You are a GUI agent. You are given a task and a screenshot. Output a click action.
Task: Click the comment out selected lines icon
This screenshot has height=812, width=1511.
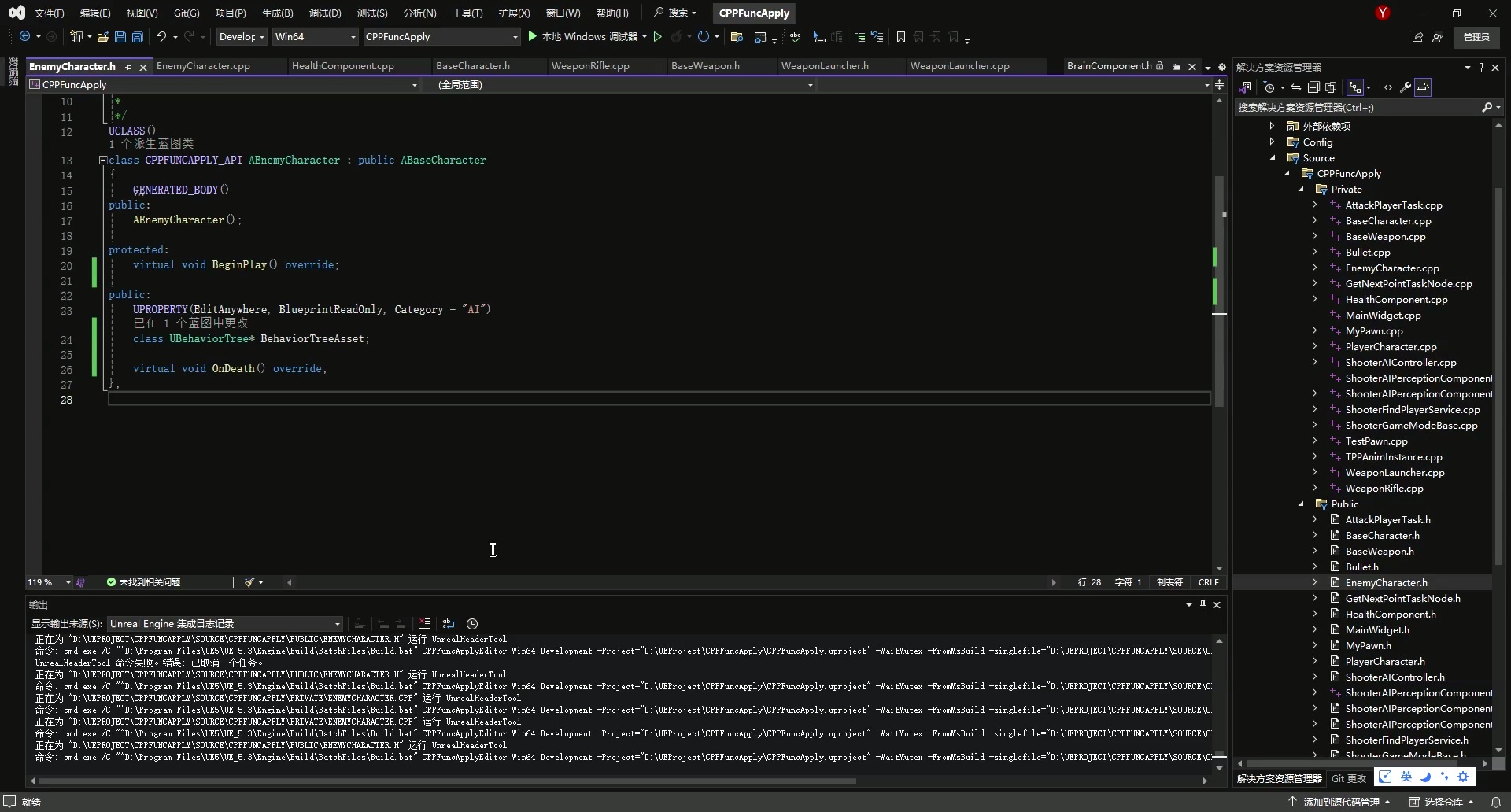click(x=860, y=37)
